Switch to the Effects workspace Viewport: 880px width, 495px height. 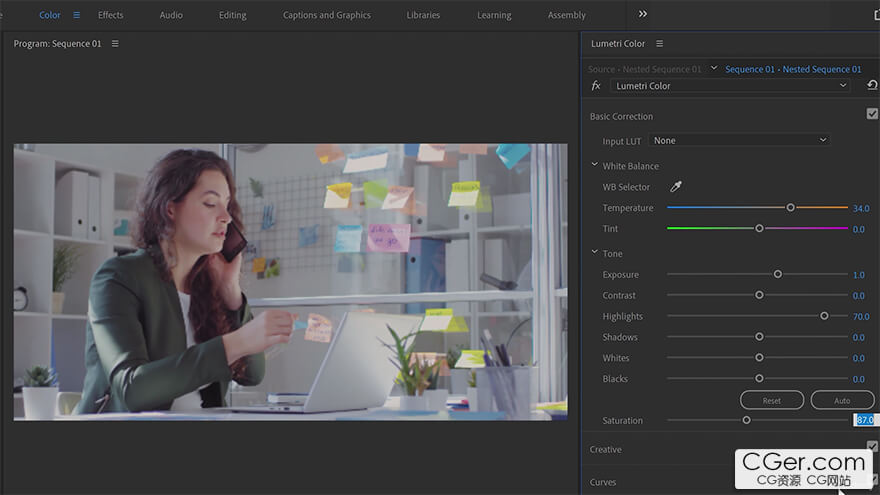(x=111, y=15)
